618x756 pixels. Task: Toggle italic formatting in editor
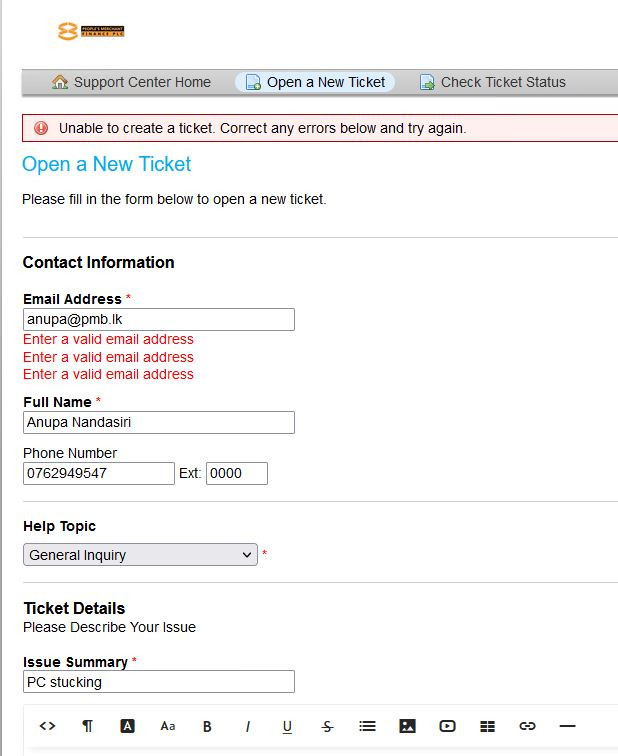[x=247, y=726]
